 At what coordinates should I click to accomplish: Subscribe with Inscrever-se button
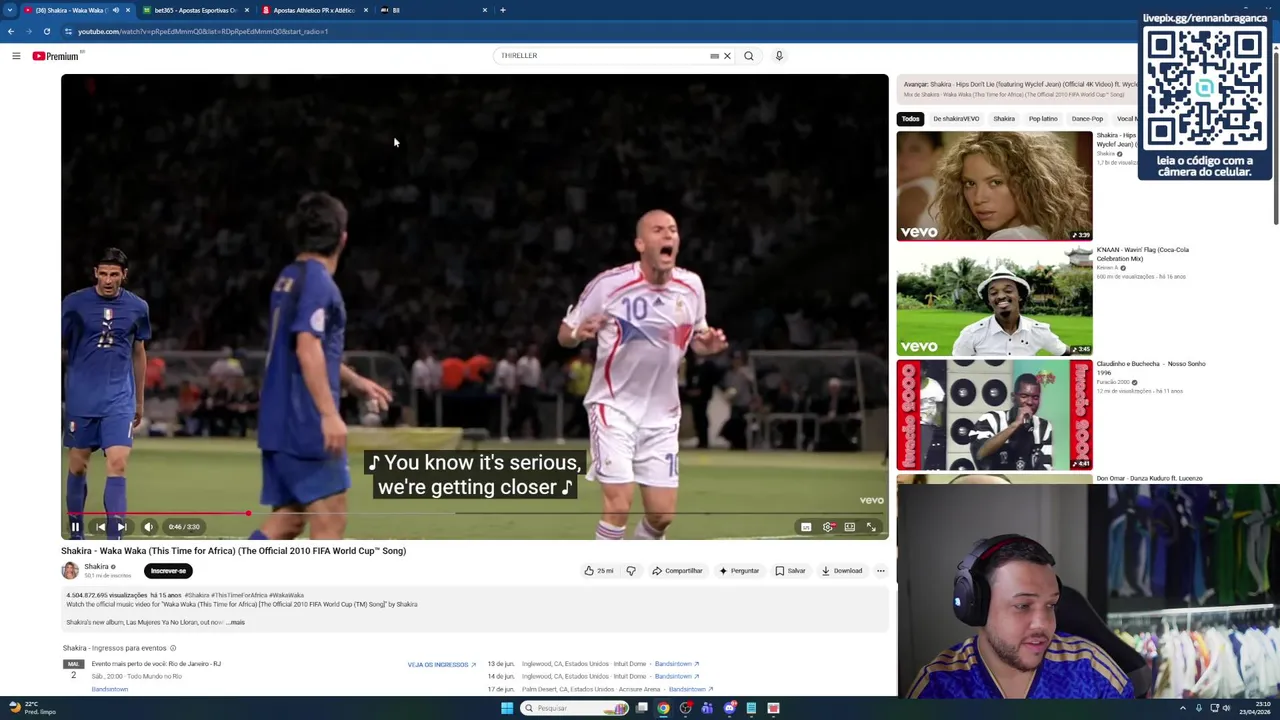[x=168, y=571]
